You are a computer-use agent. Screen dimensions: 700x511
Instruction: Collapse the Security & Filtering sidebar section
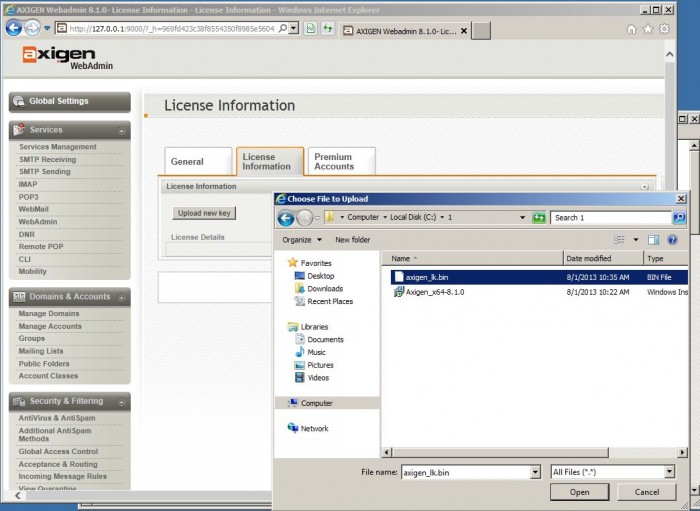(x=121, y=402)
